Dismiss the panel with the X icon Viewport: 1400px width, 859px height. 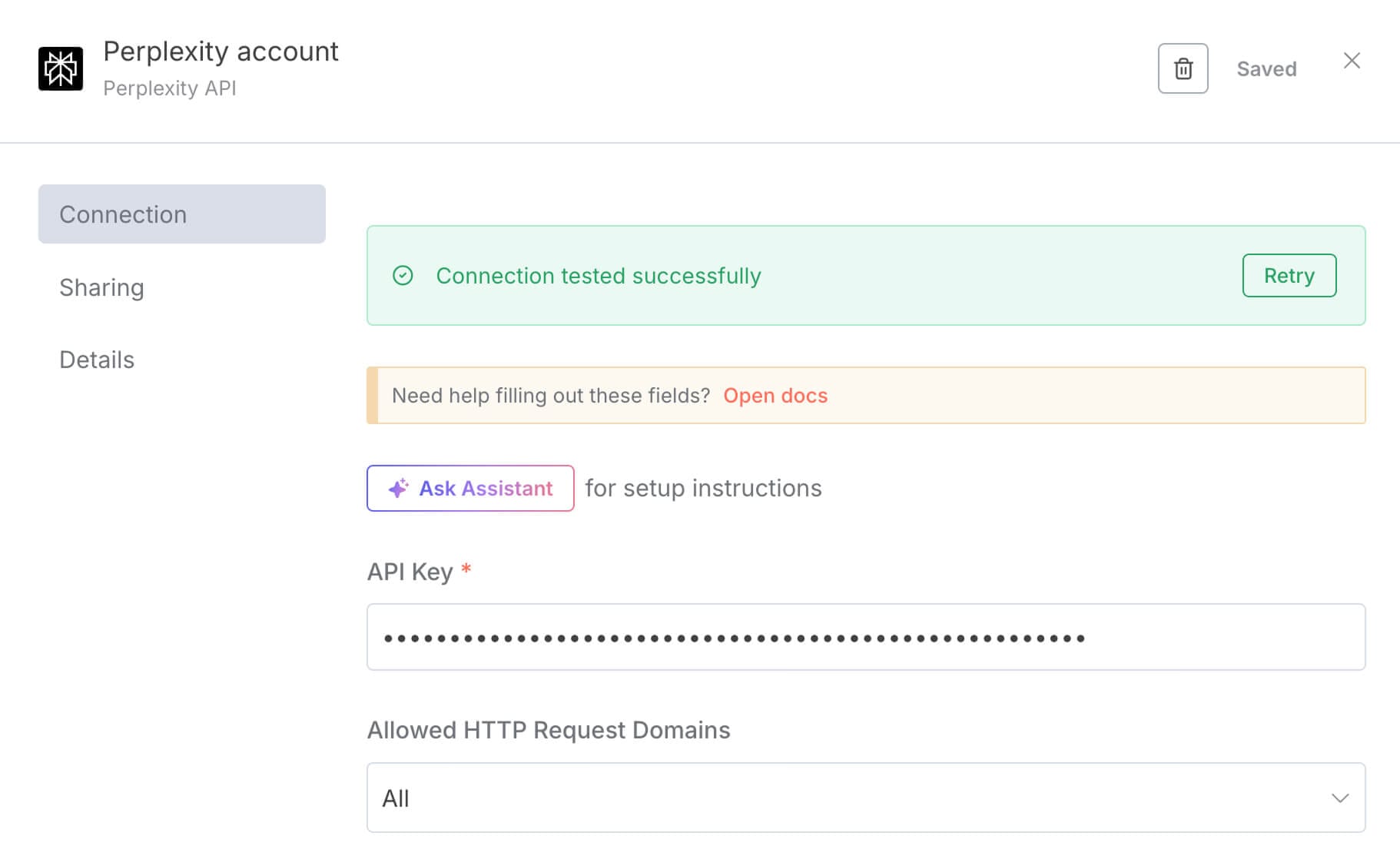pyautogui.click(x=1352, y=61)
